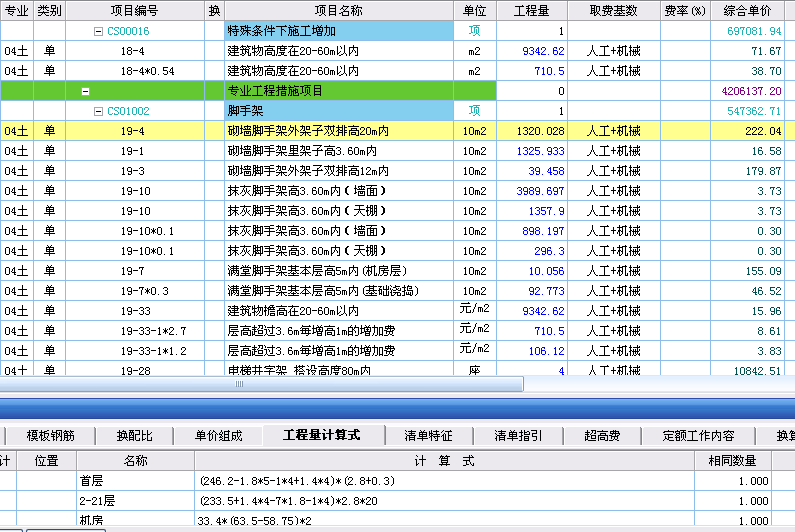The width and height of the screenshot is (795, 532).
Task: Click the 综合单价 column header
Action: pos(747,11)
